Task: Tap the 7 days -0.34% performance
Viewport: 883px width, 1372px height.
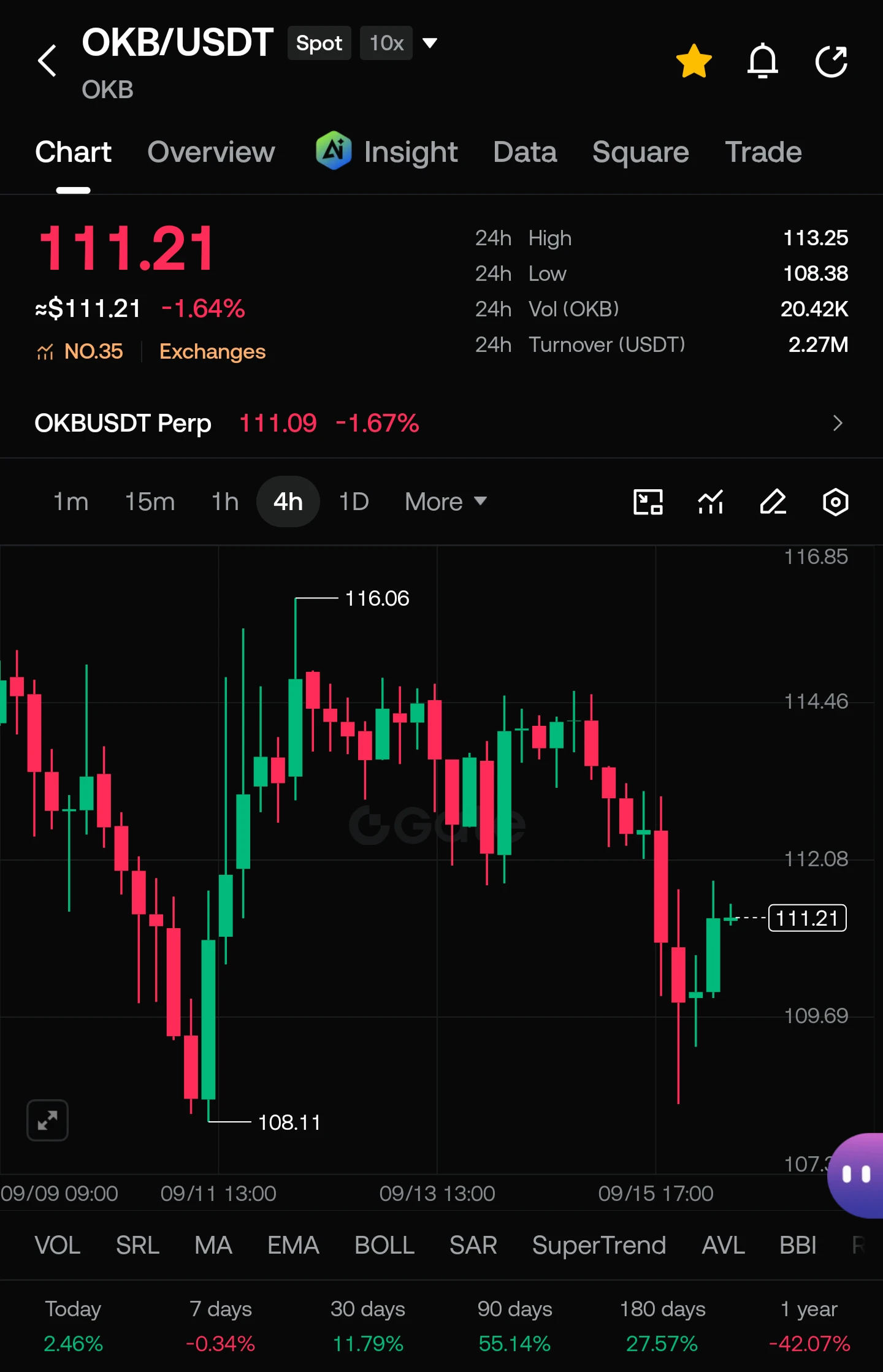Action: 220,1326
